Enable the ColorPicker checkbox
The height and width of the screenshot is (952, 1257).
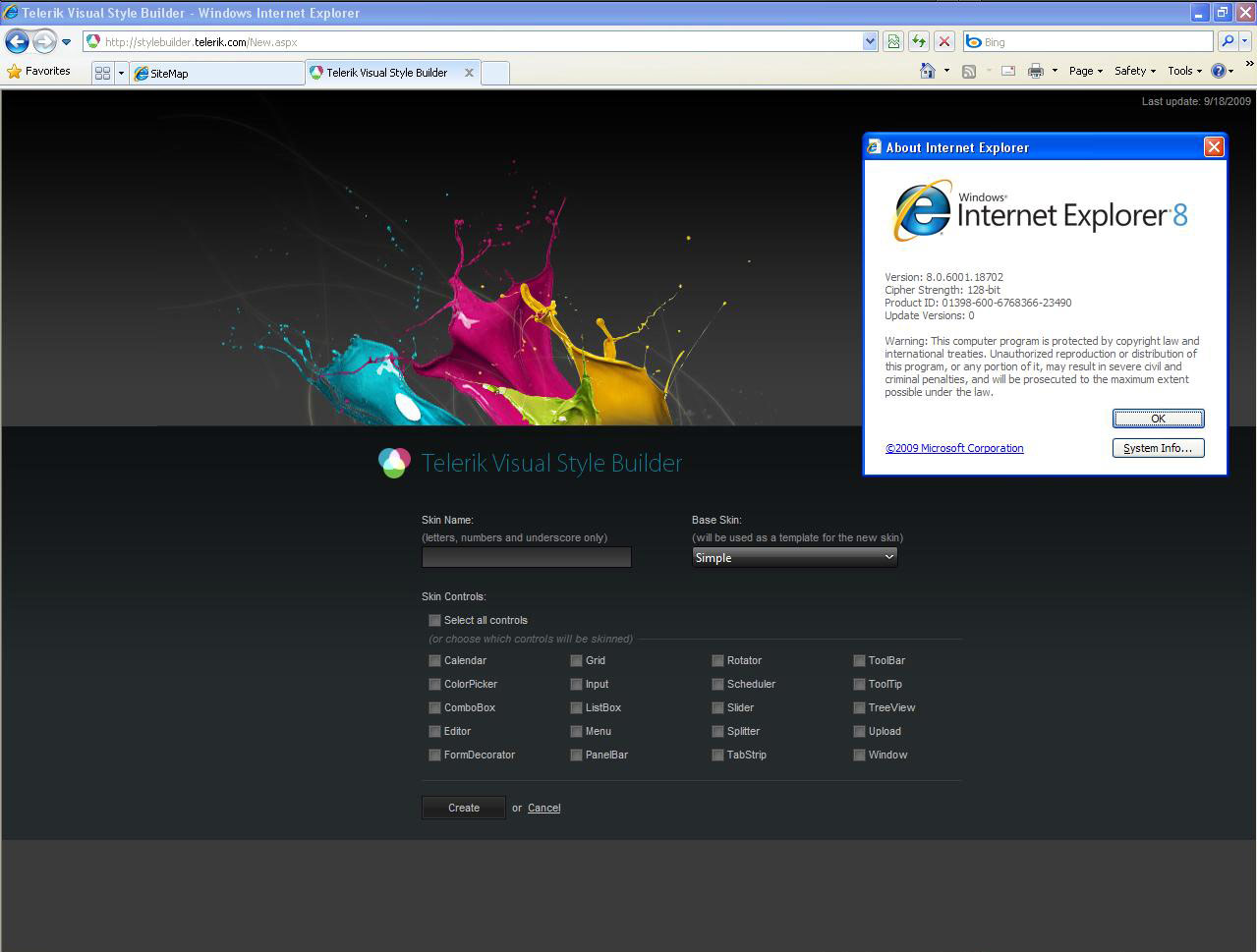[x=434, y=684]
